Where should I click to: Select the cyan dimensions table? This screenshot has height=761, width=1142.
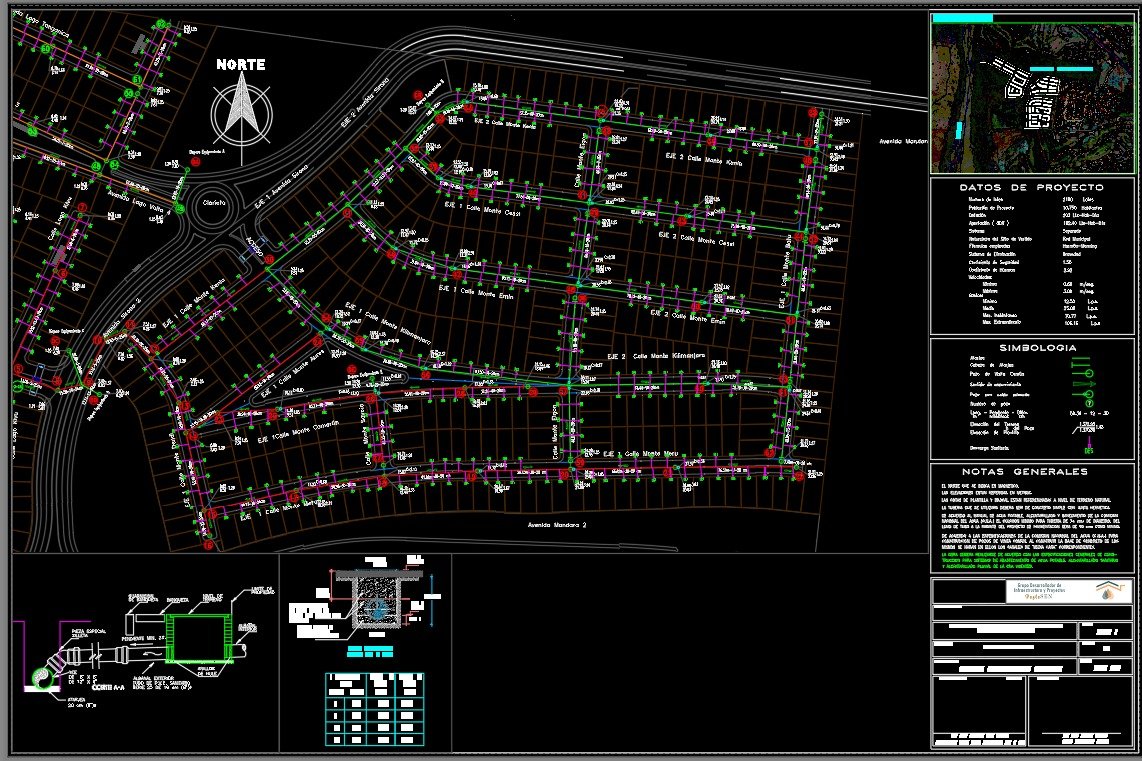(x=374, y=709)
